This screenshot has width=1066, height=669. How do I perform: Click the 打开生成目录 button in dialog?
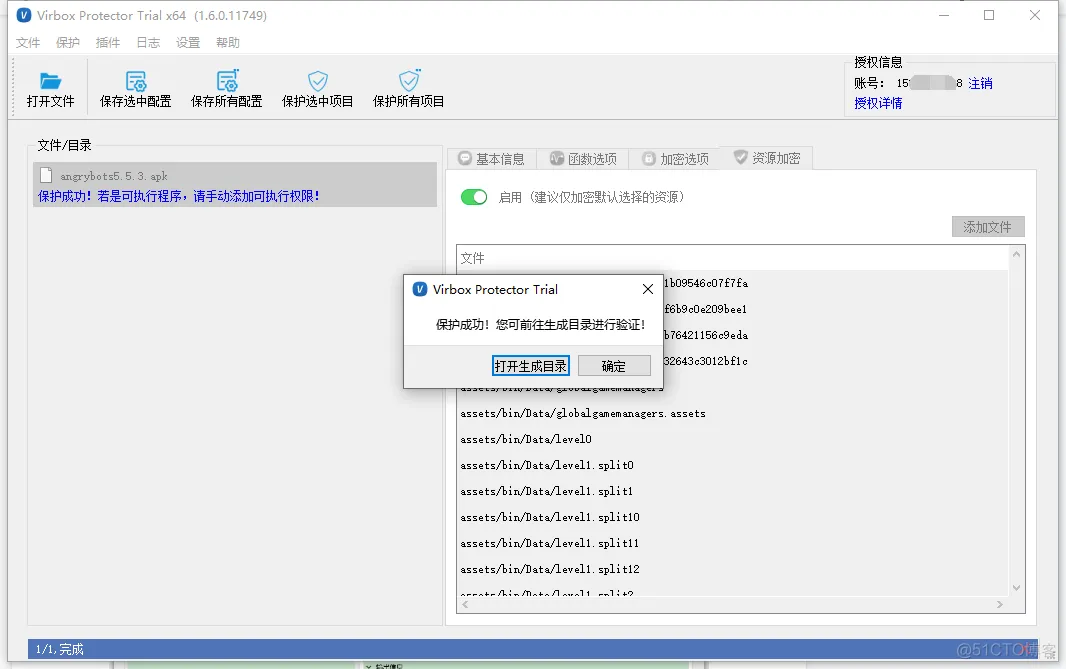[530, 366]
